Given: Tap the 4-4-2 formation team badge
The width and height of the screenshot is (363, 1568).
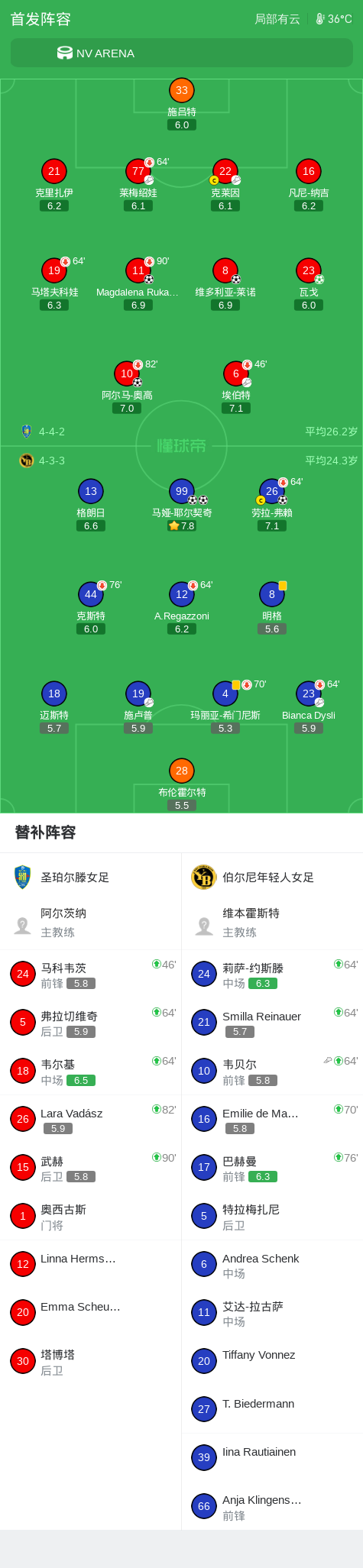Looking at the screenshot, I should (x=27, y=432).
